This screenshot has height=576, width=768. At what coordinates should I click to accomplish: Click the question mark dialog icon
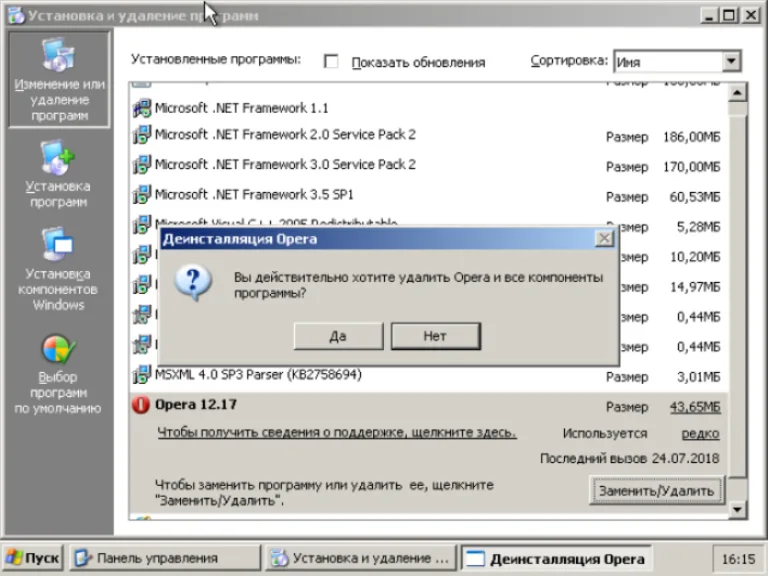[x=193, y=283]
